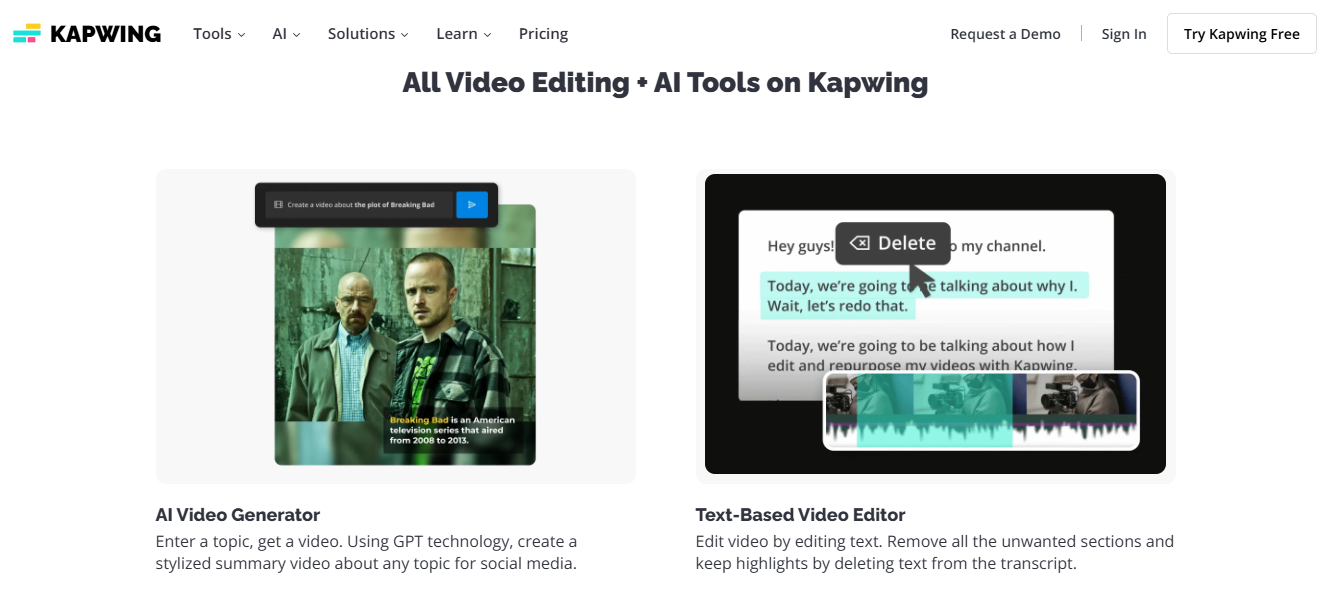Click the audio waveform timeline in preview
This screenshot has height=590, width=1336.
(981, 431)
